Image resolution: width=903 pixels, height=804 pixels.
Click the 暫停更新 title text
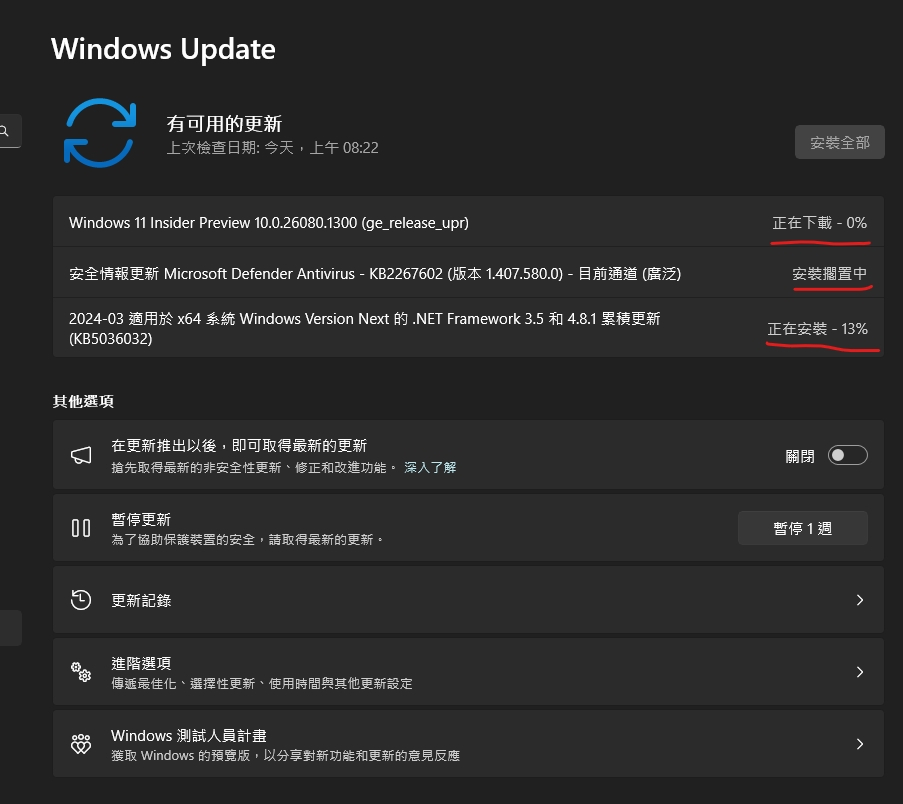141,519
